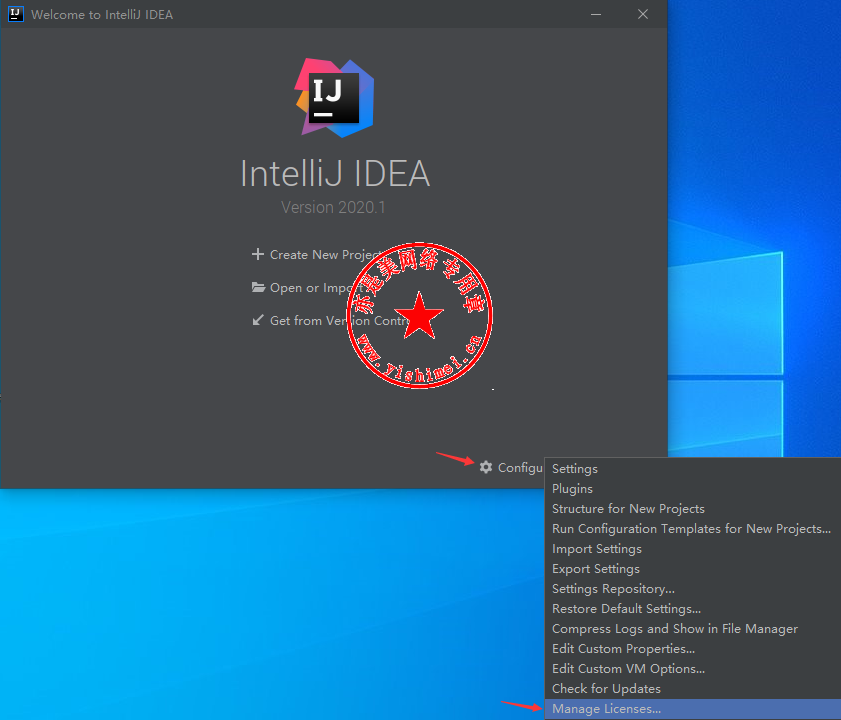The width and height of the screenshot is (841, 720).
Task: Click the plus icon beside Create New Project
Action: pos(258,254)
